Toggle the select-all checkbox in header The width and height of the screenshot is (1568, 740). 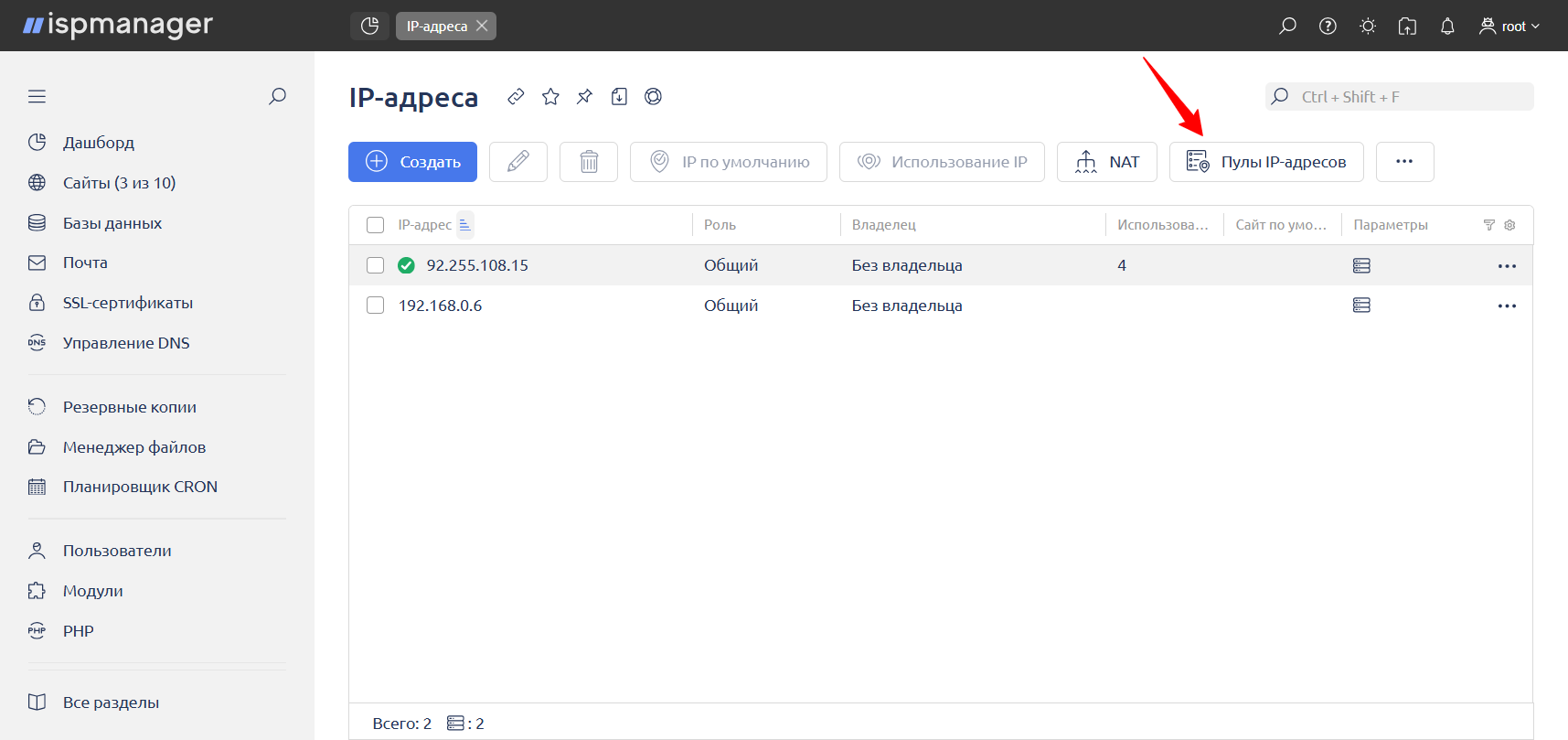[x=375, y=225]
